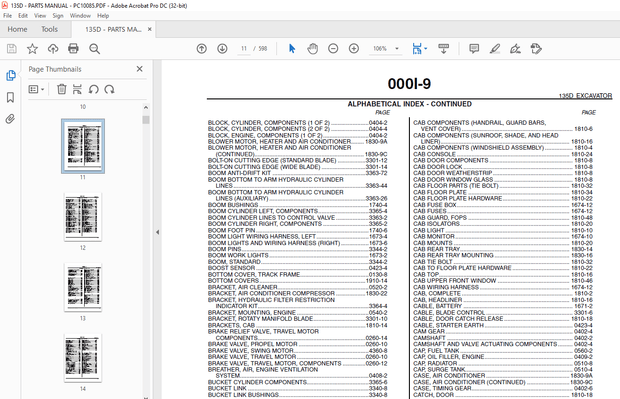This screenshot has height=399, width=620.
Task: Click the Save file icon
Action: 12,49
